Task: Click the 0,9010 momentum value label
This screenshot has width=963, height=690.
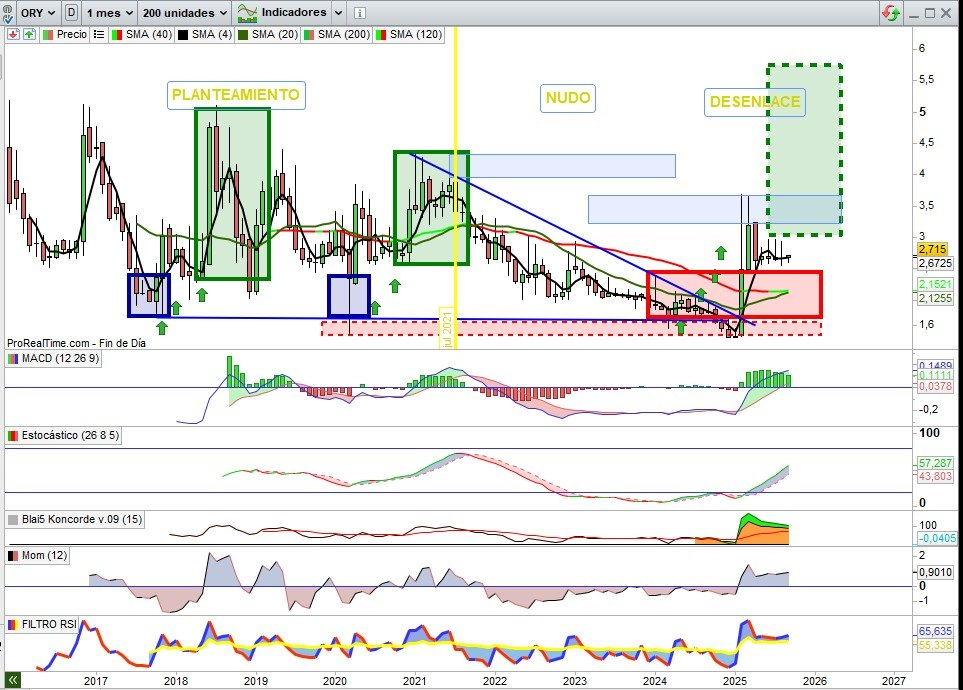Action: [x=935, y=572]
